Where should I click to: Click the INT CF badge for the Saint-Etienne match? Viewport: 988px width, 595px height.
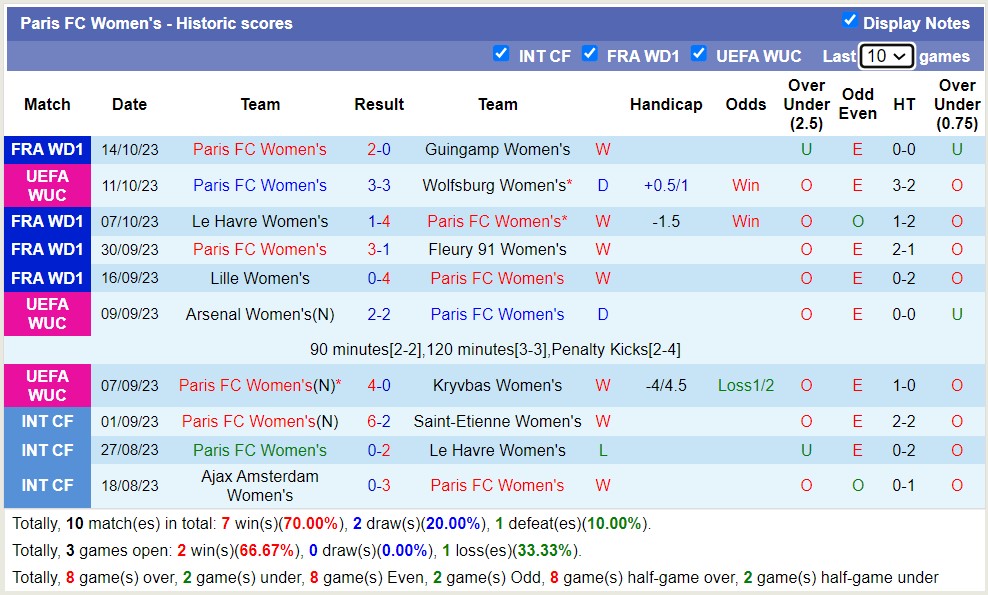[47, 421]
